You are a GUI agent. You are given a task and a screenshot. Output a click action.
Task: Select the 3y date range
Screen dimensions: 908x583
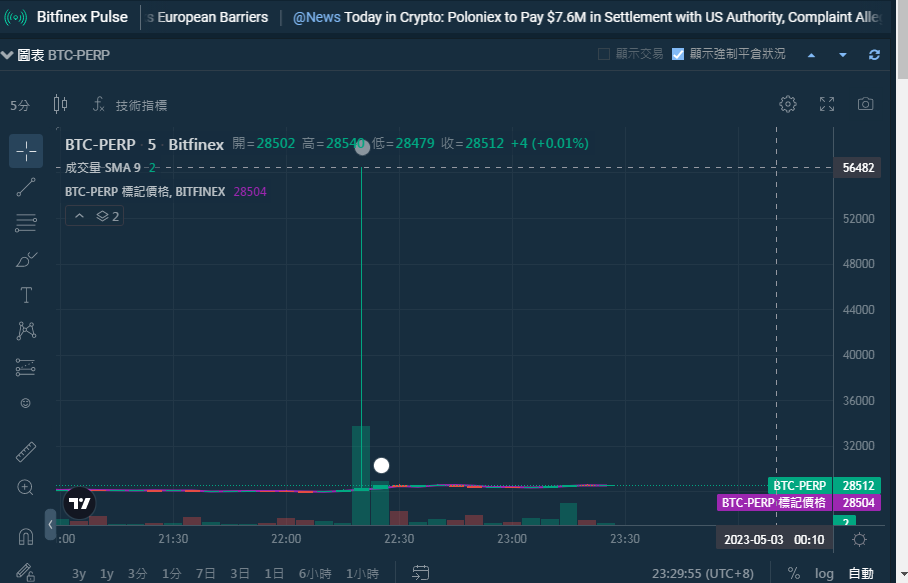click(79, 573)
